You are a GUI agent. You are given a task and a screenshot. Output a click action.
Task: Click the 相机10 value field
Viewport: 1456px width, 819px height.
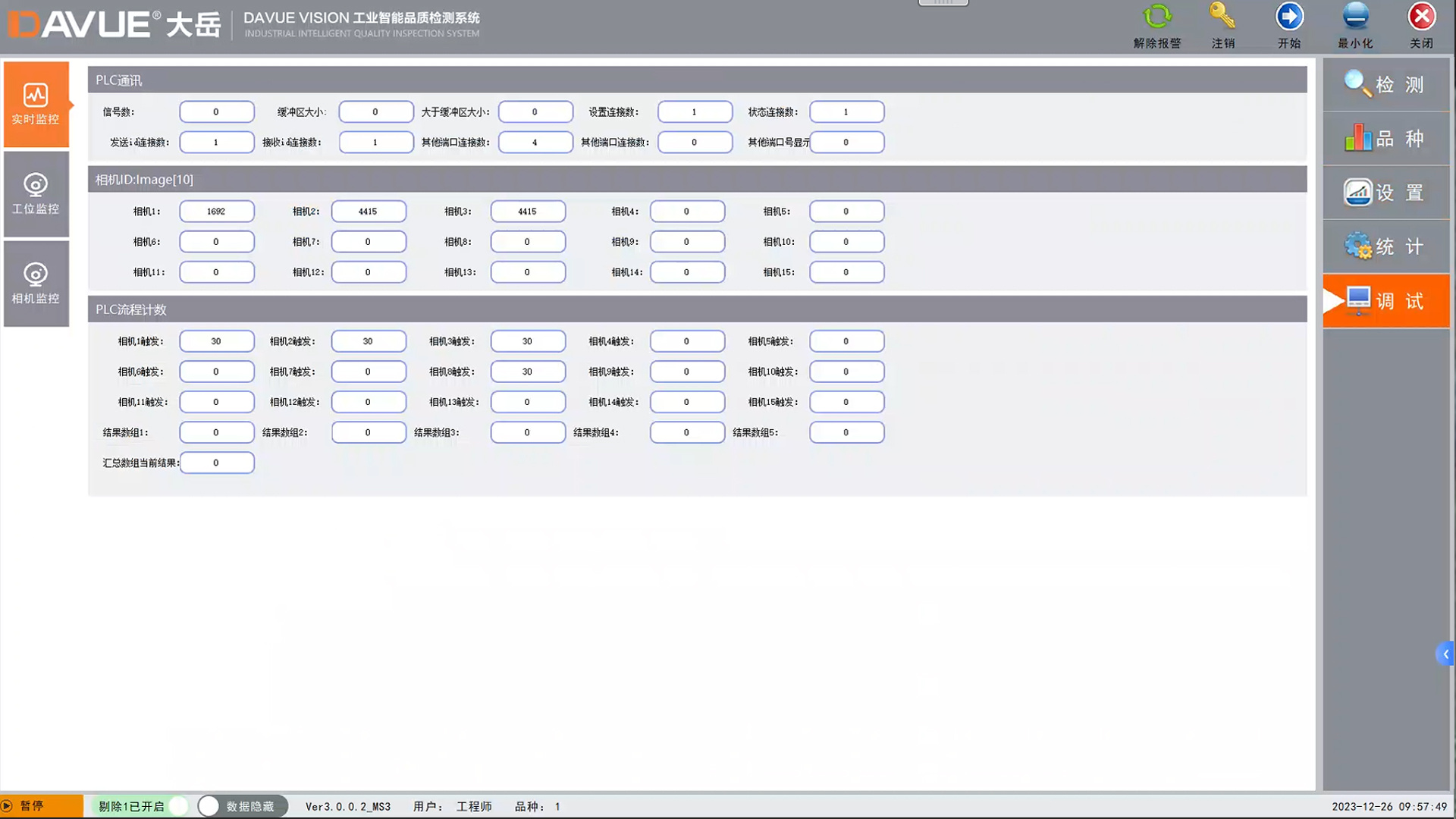pos(846,242)
